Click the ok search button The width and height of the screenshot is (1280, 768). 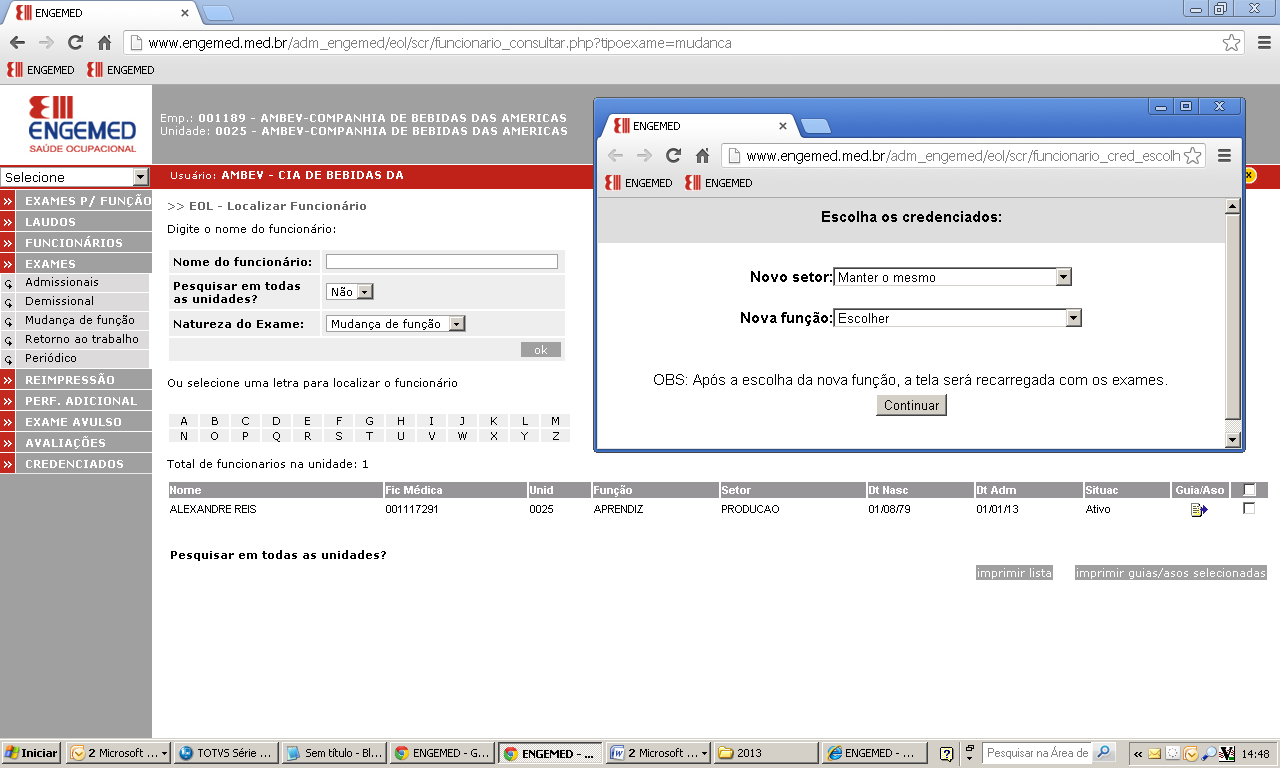click(x=541, y=350)
